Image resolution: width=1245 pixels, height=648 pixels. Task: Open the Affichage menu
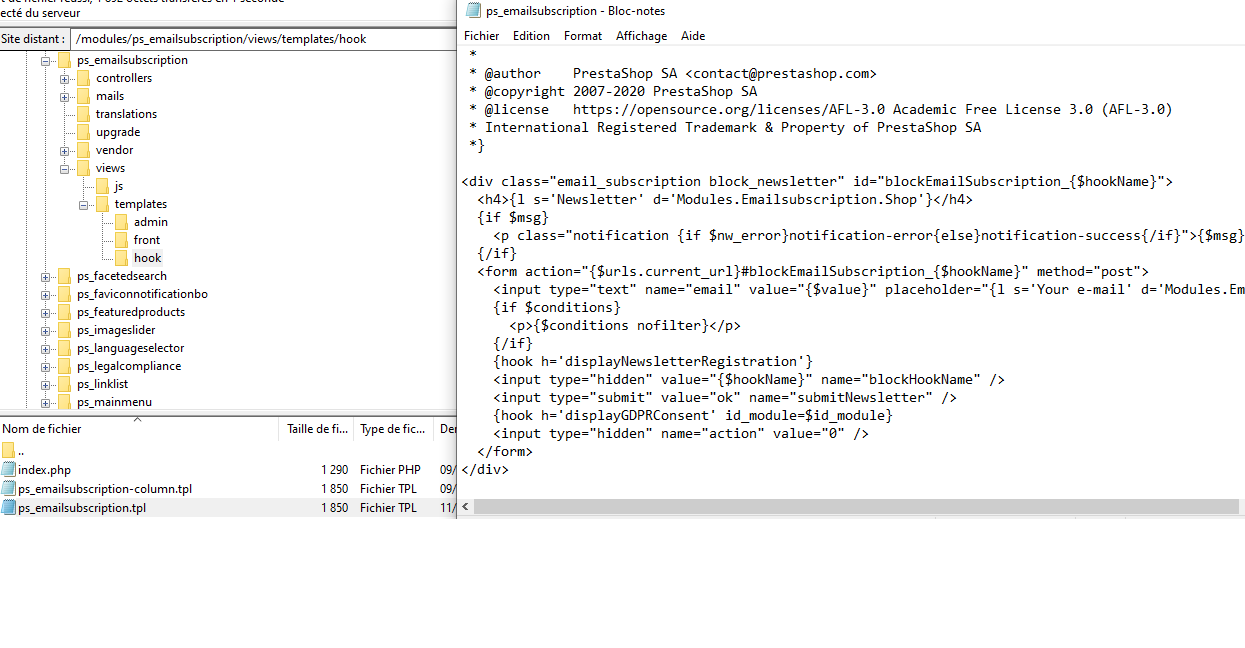pos(641,36)
